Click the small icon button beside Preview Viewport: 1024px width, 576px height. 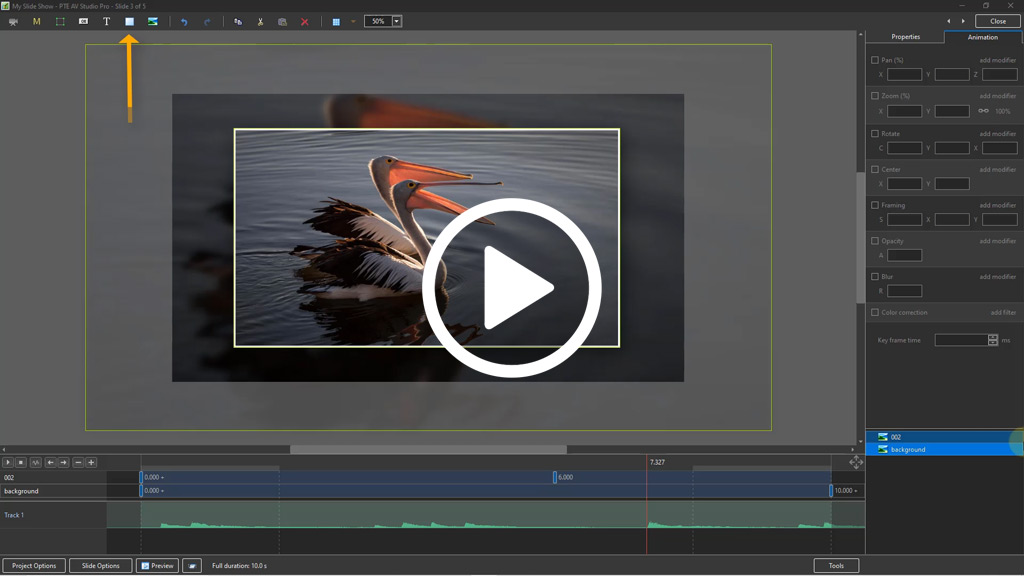tap(192, 566)
